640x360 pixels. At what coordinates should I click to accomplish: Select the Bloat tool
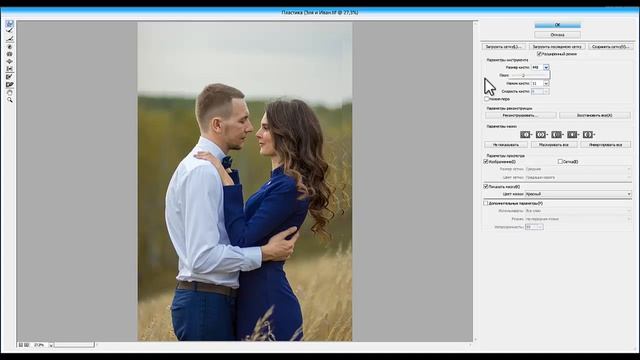[x=9, y=61]
